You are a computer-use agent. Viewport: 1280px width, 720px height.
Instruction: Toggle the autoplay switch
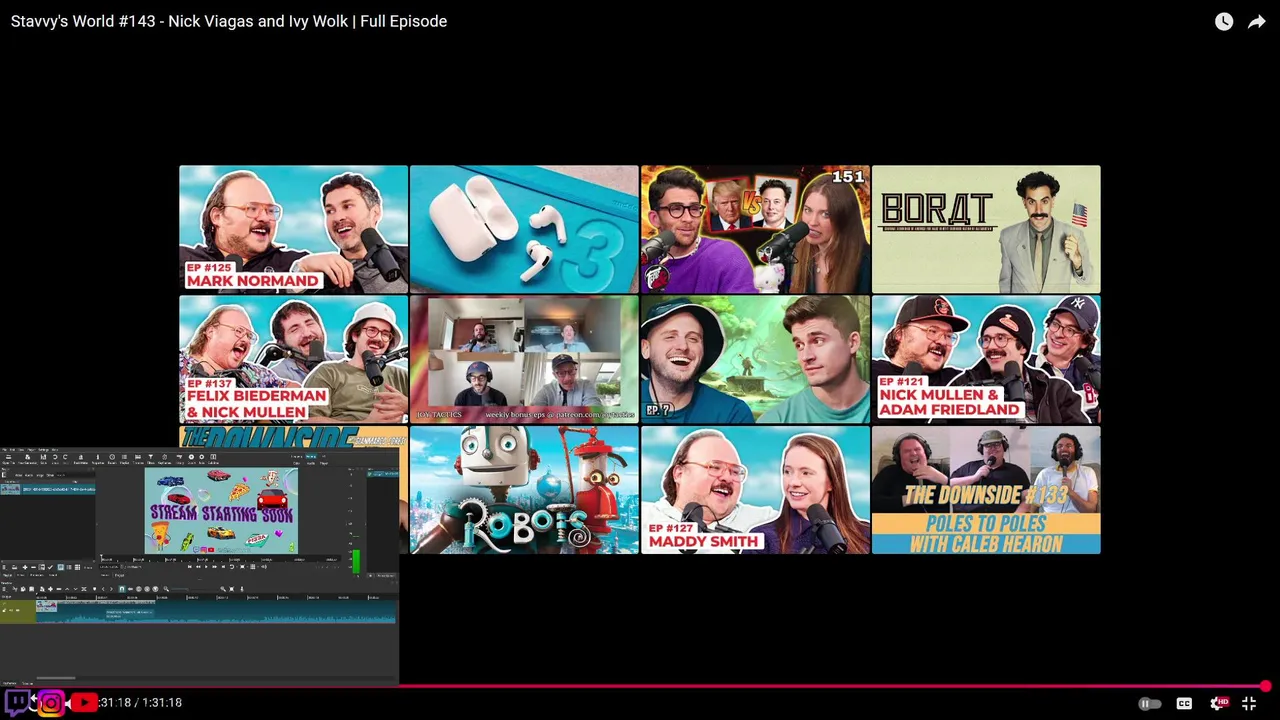point(1150,704)
